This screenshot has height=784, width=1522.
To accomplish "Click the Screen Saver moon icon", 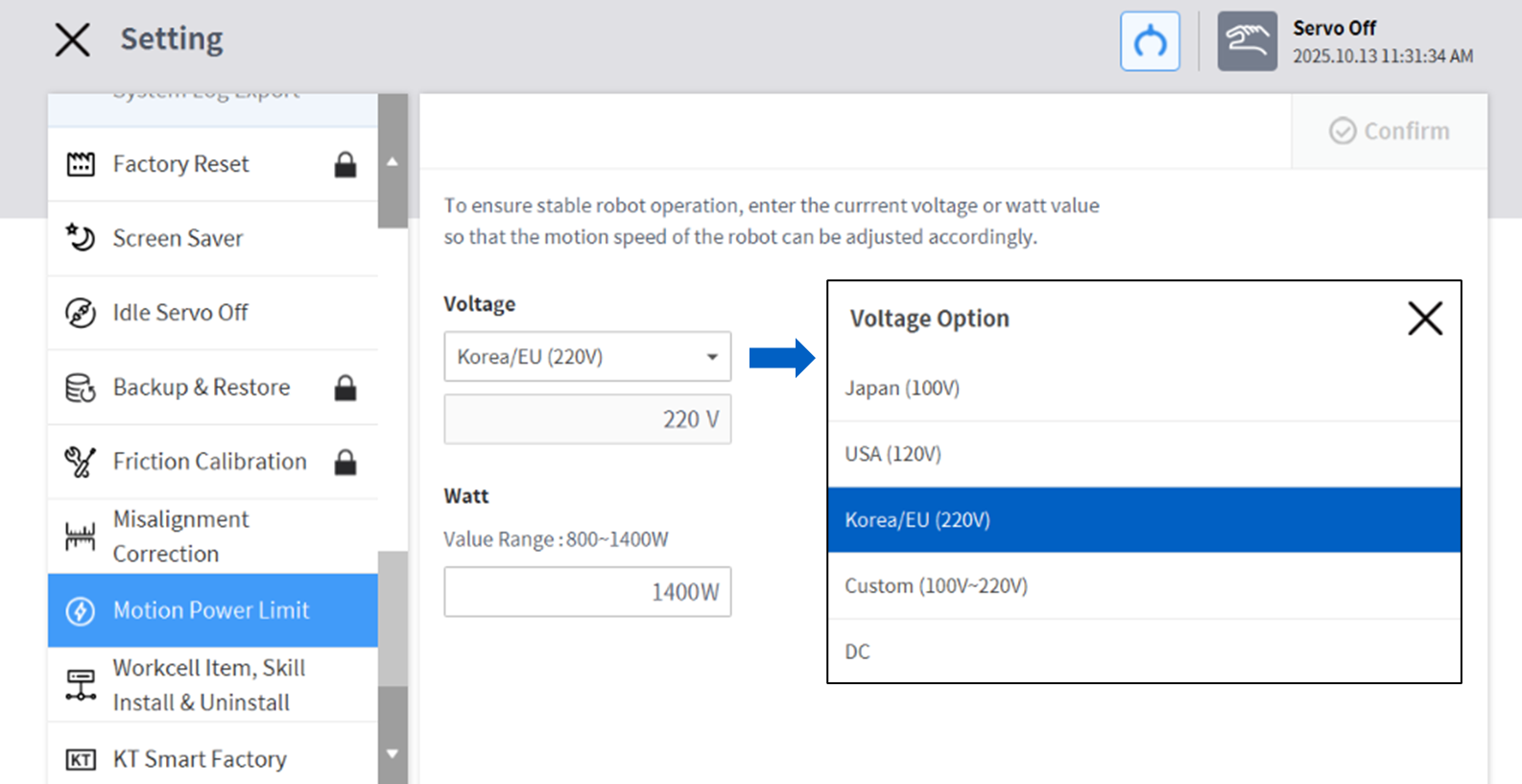I will [81, 238].
